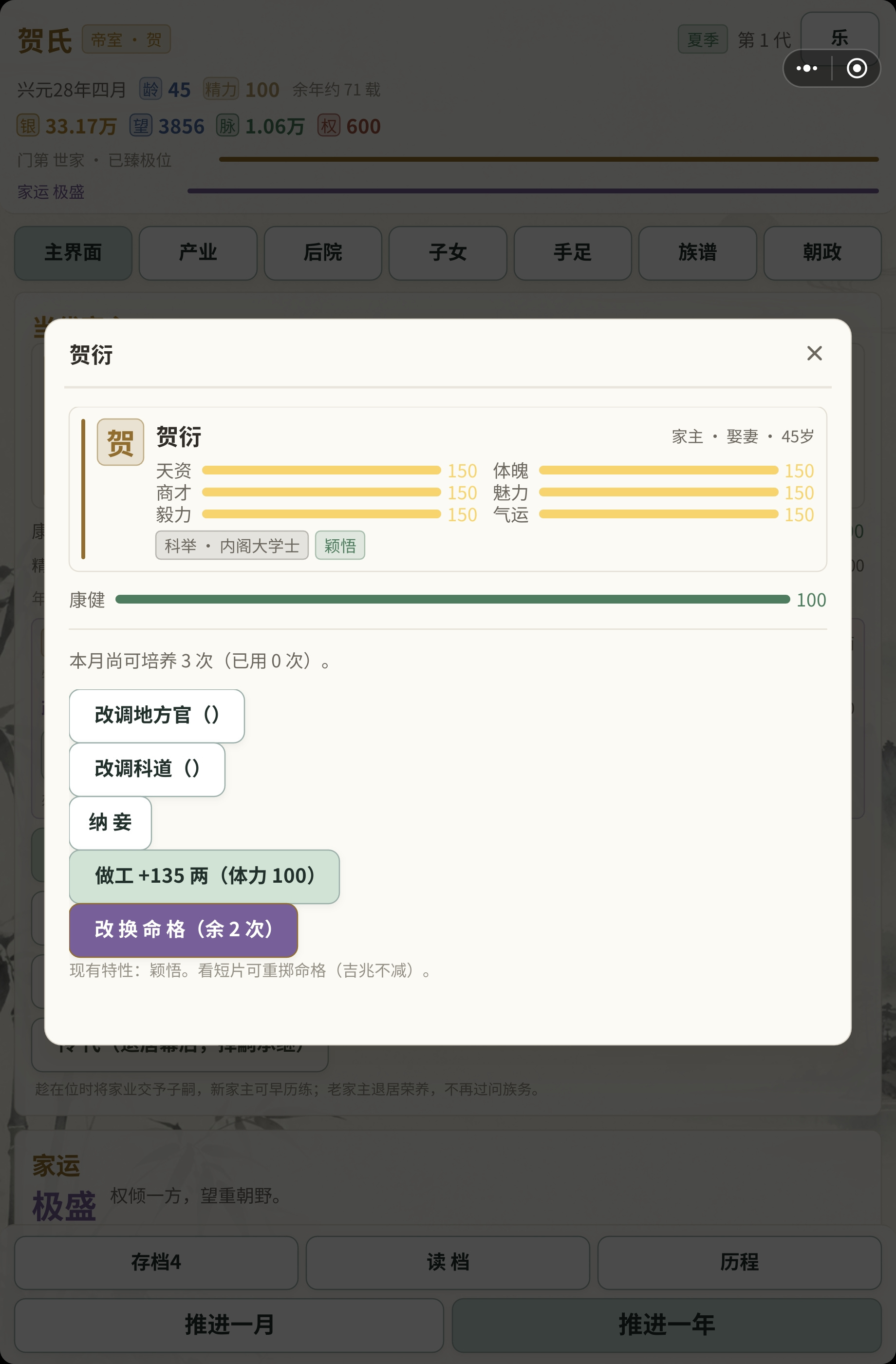Click purple 改换命格 reroll button

point(183,929)
